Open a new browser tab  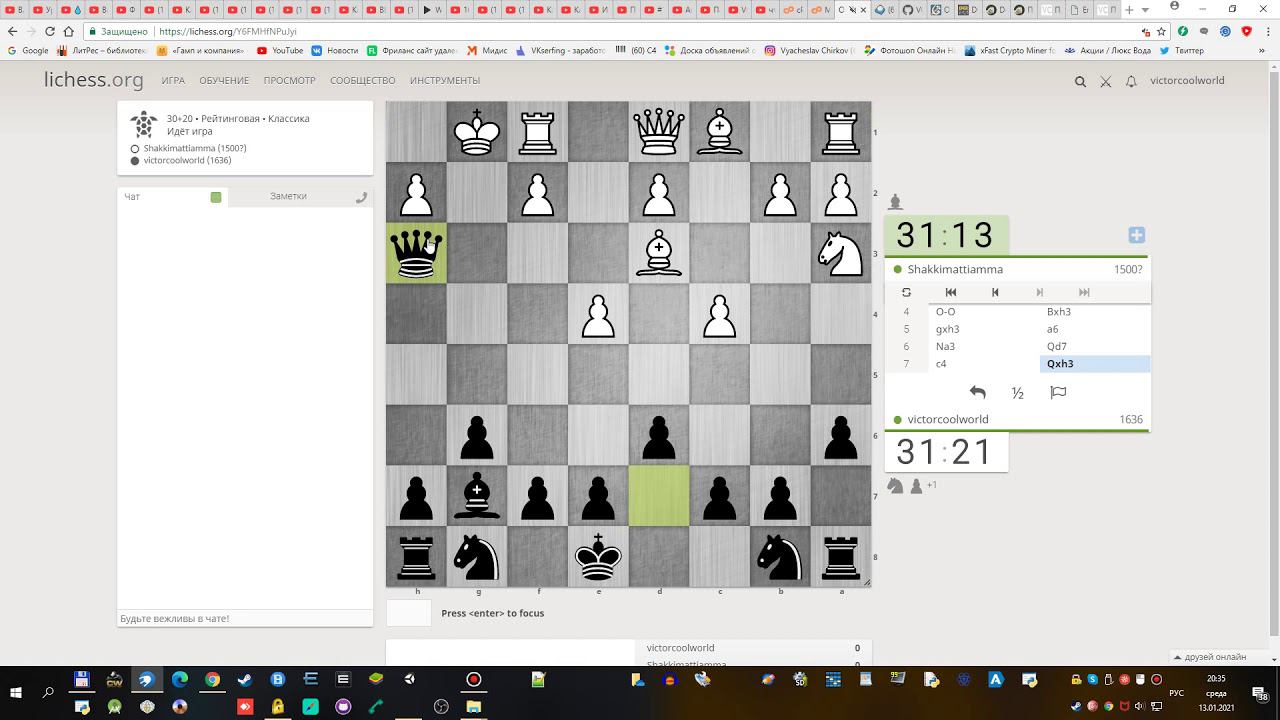coord(1130,10)
